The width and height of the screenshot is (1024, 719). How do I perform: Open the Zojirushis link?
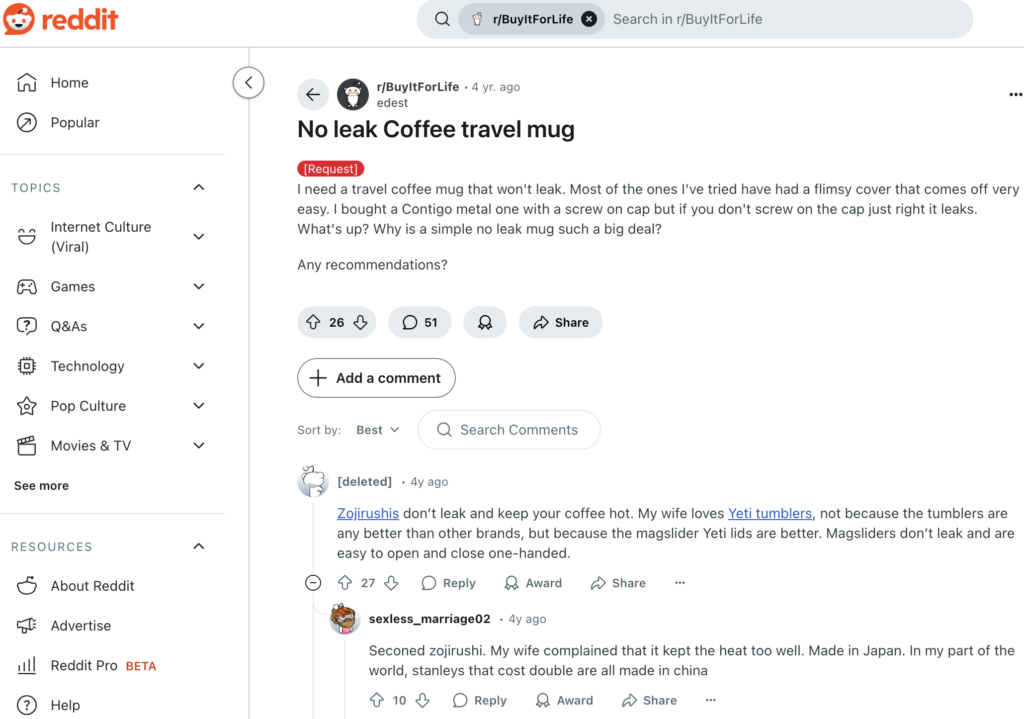[368, 513]
